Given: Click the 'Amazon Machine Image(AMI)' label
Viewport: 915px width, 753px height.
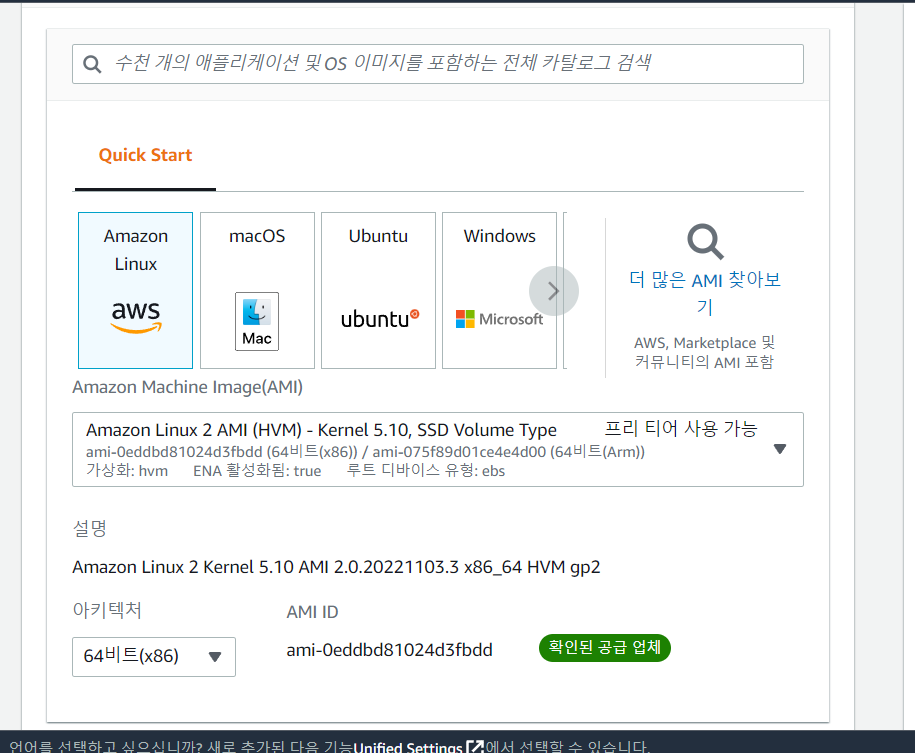Looking at the screenshot, I should click(187, 387).
